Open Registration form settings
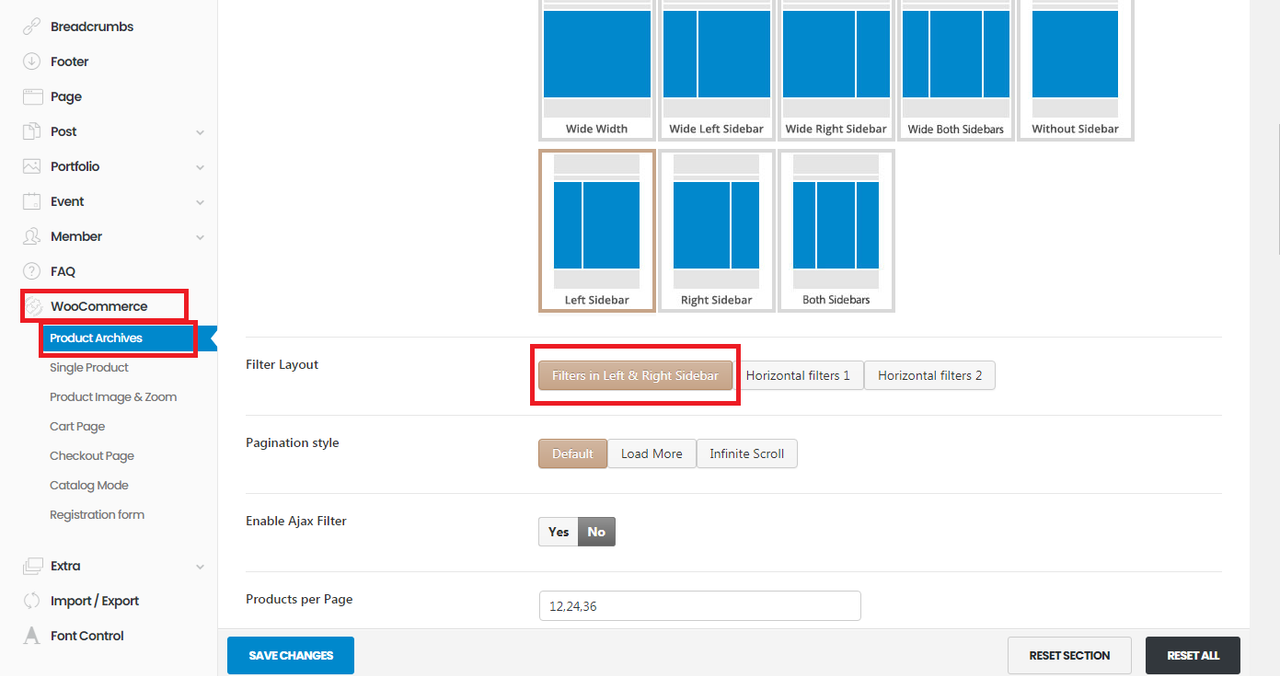This screenshot has width=1280, height=676. [x=97, y=515]
